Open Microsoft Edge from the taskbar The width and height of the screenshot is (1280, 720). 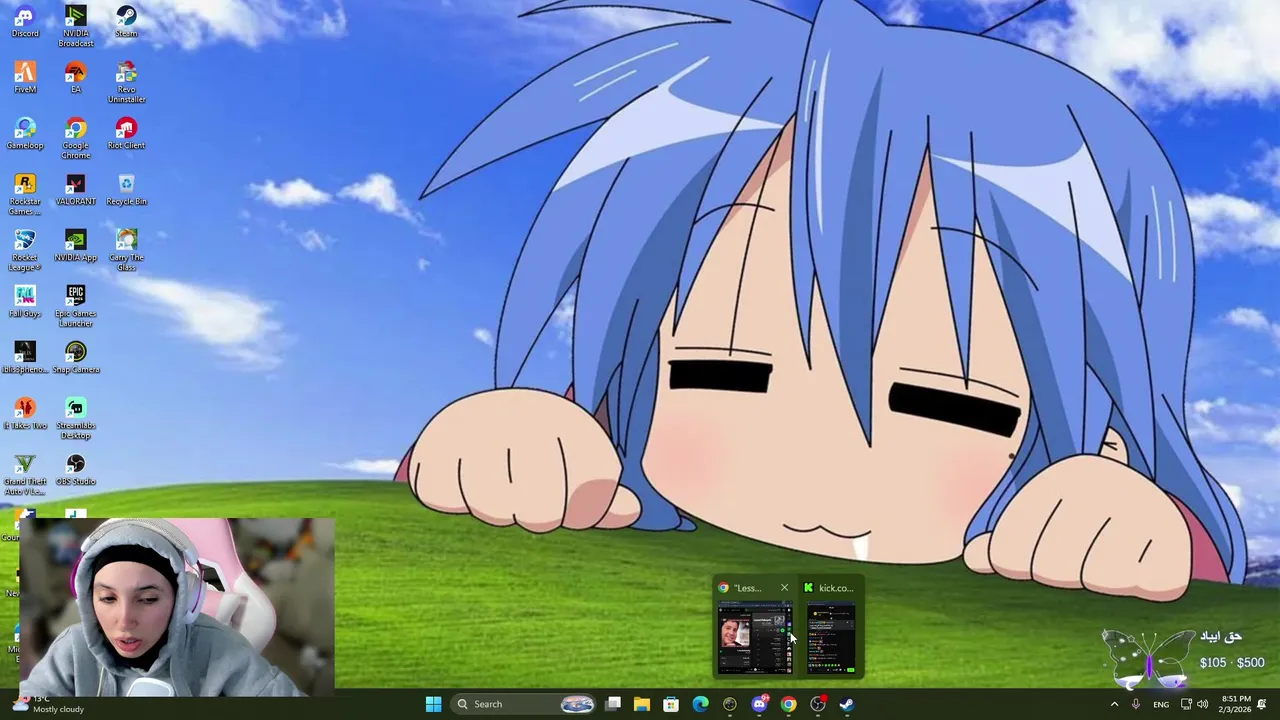click(700, 704)
